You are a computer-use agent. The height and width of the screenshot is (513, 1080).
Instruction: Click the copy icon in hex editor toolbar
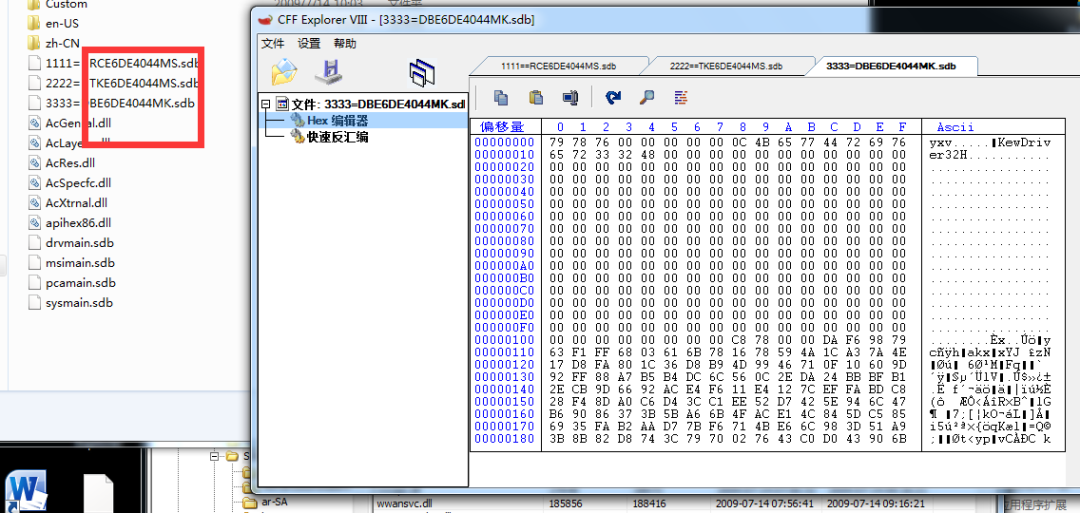501,97
